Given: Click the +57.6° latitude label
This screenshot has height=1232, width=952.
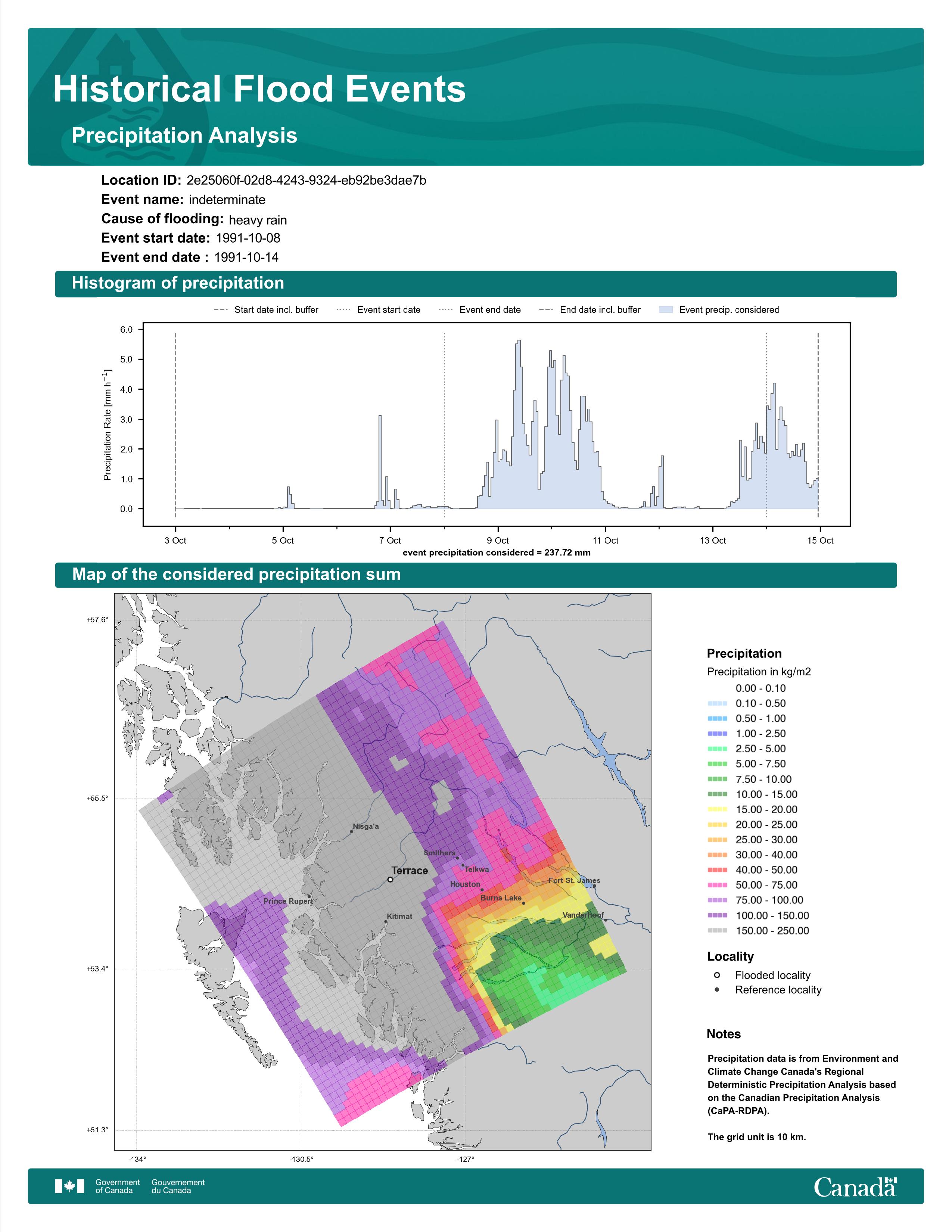Looking at the screenshot, I should click(x=97, y=619).
